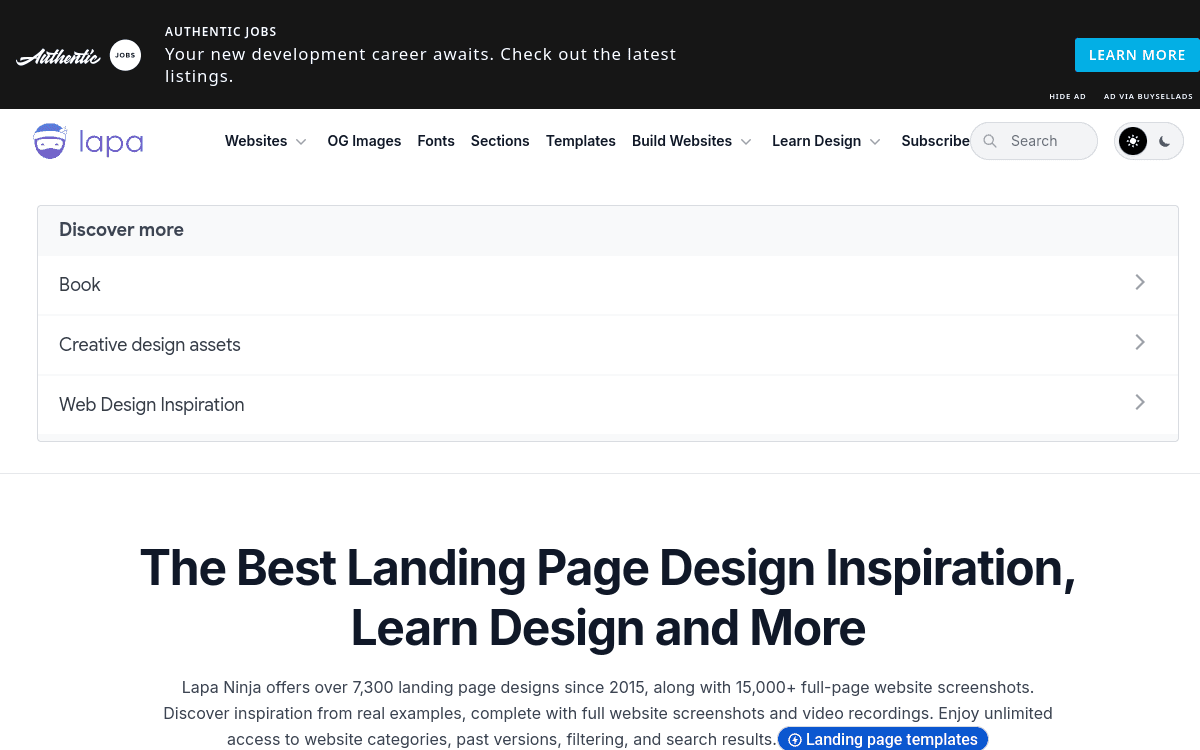Hide the ad via Hide Ad link
The height and width of the screenshot is (750, 1200).
click(1067, 97)
